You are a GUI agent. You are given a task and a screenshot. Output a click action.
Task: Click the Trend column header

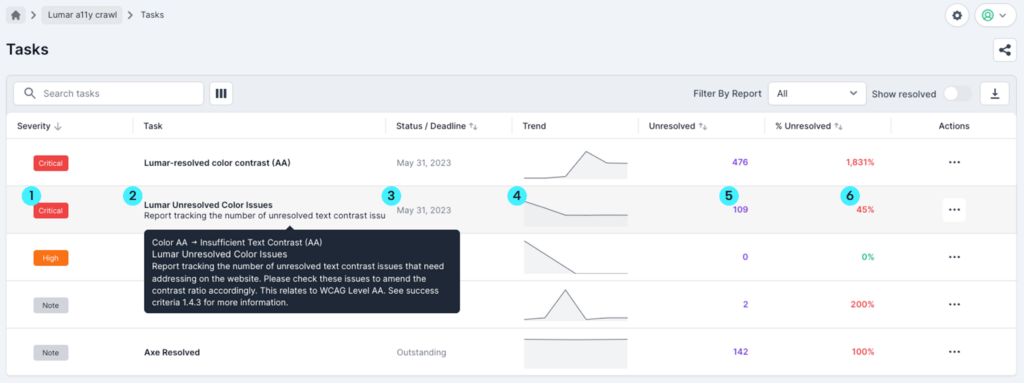pos(534,126)
